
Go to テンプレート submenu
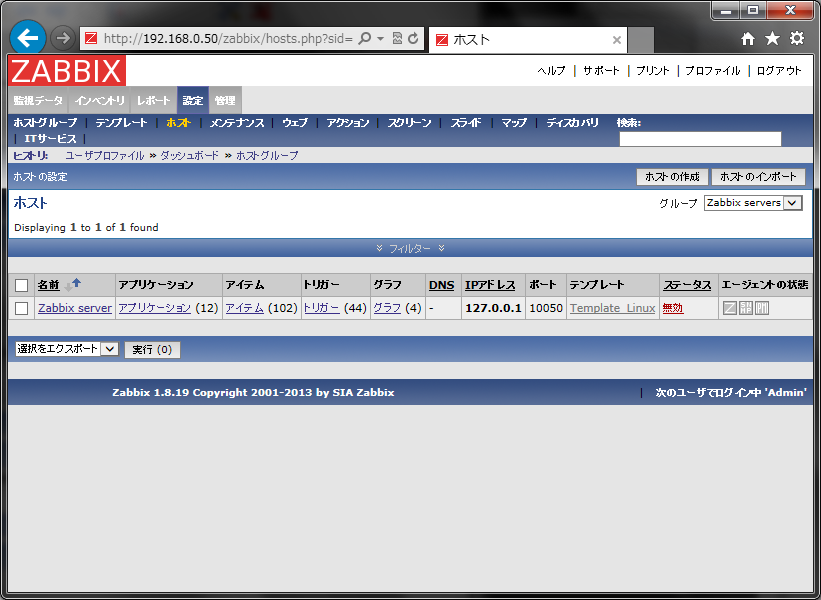pos(121,123)
